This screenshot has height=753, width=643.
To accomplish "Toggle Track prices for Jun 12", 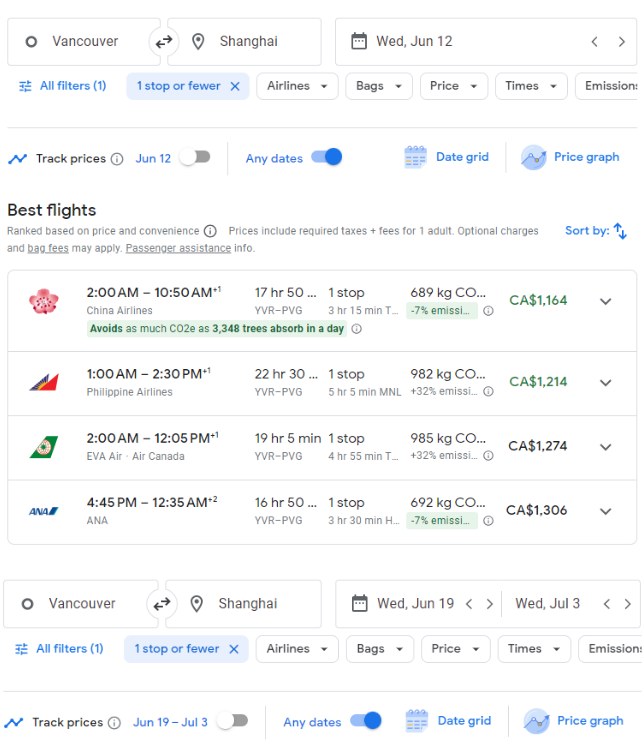I will 195,157.
